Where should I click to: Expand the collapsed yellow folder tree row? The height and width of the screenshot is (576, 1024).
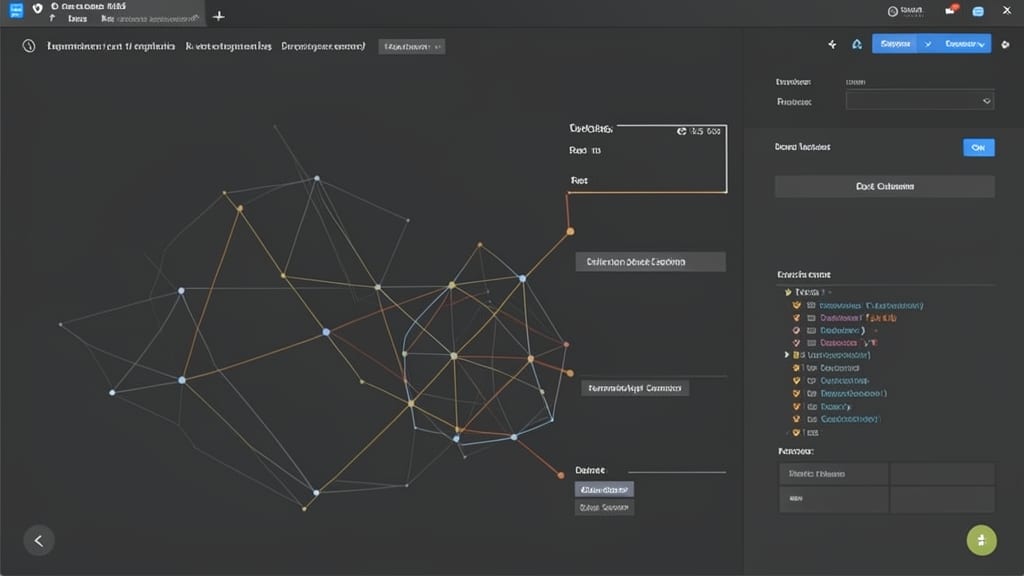pos(786,355)
